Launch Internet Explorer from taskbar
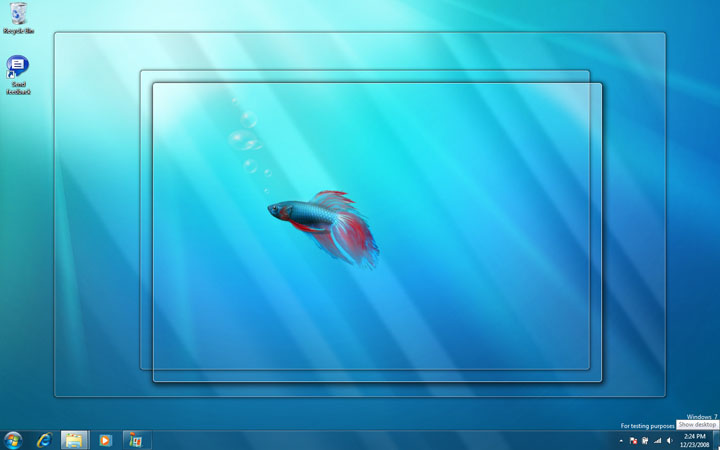The height and width of the screenshot is (450, 720). 44,441
